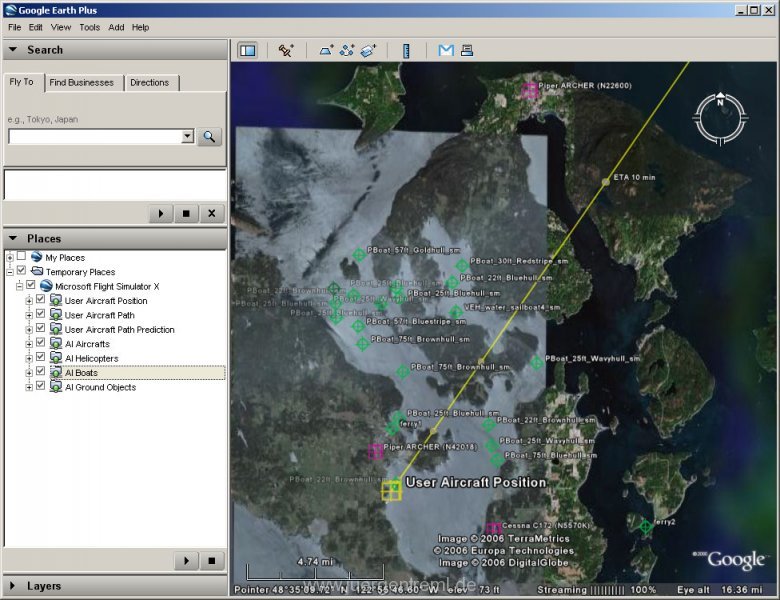The height and width of the screenshot is (600, 780).
Task: Play tour of search results
Action: click(x=161, y=213)
